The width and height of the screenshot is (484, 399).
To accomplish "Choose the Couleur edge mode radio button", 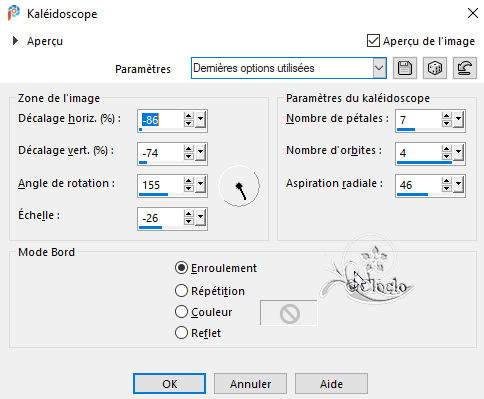I will pyautogui.click(x=181, y=312).
